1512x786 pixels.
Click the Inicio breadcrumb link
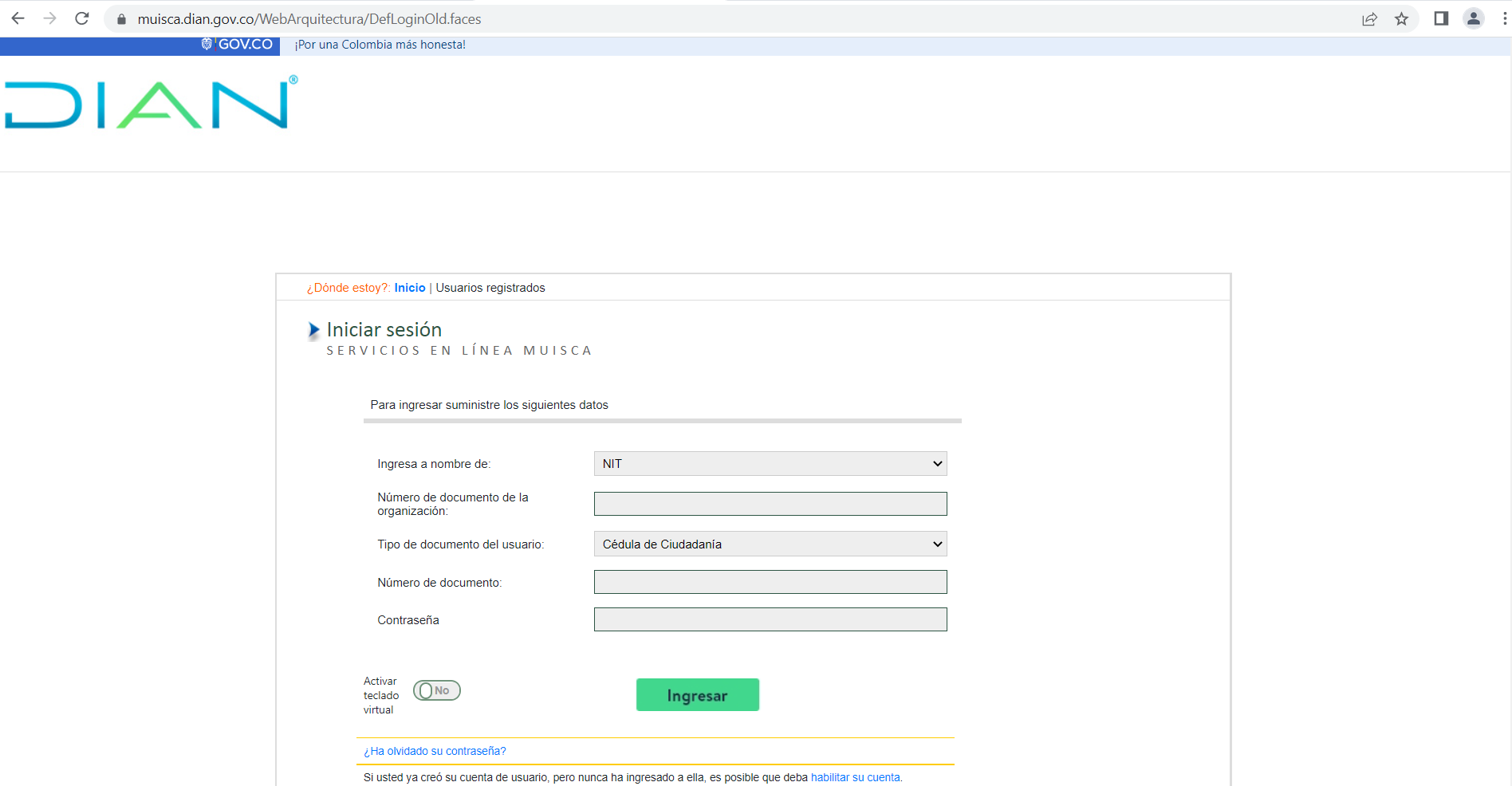click(x=410, y=288)
